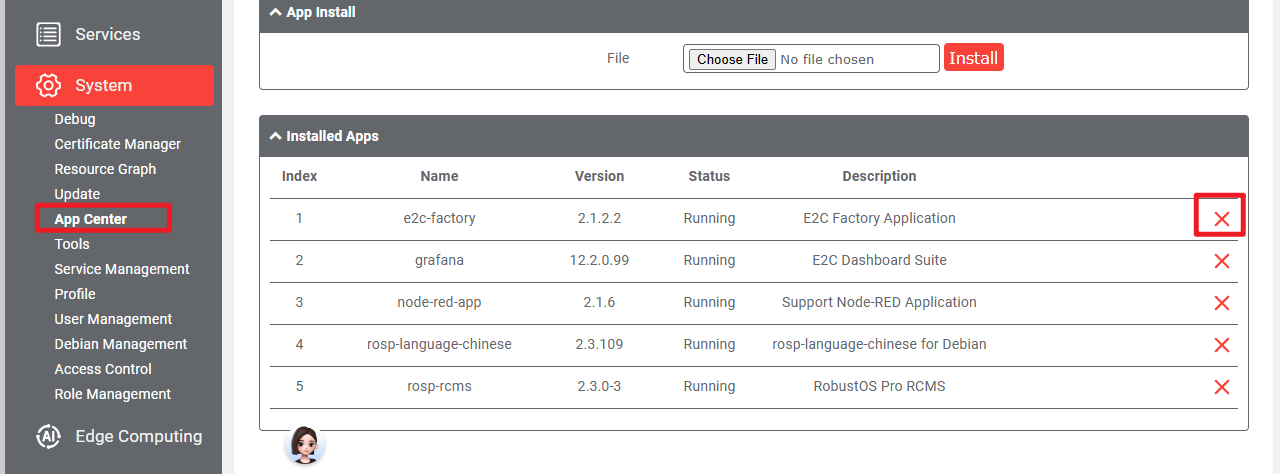Open Role Management settings
The image size is (1280, 474).
(x=113, y=394)
